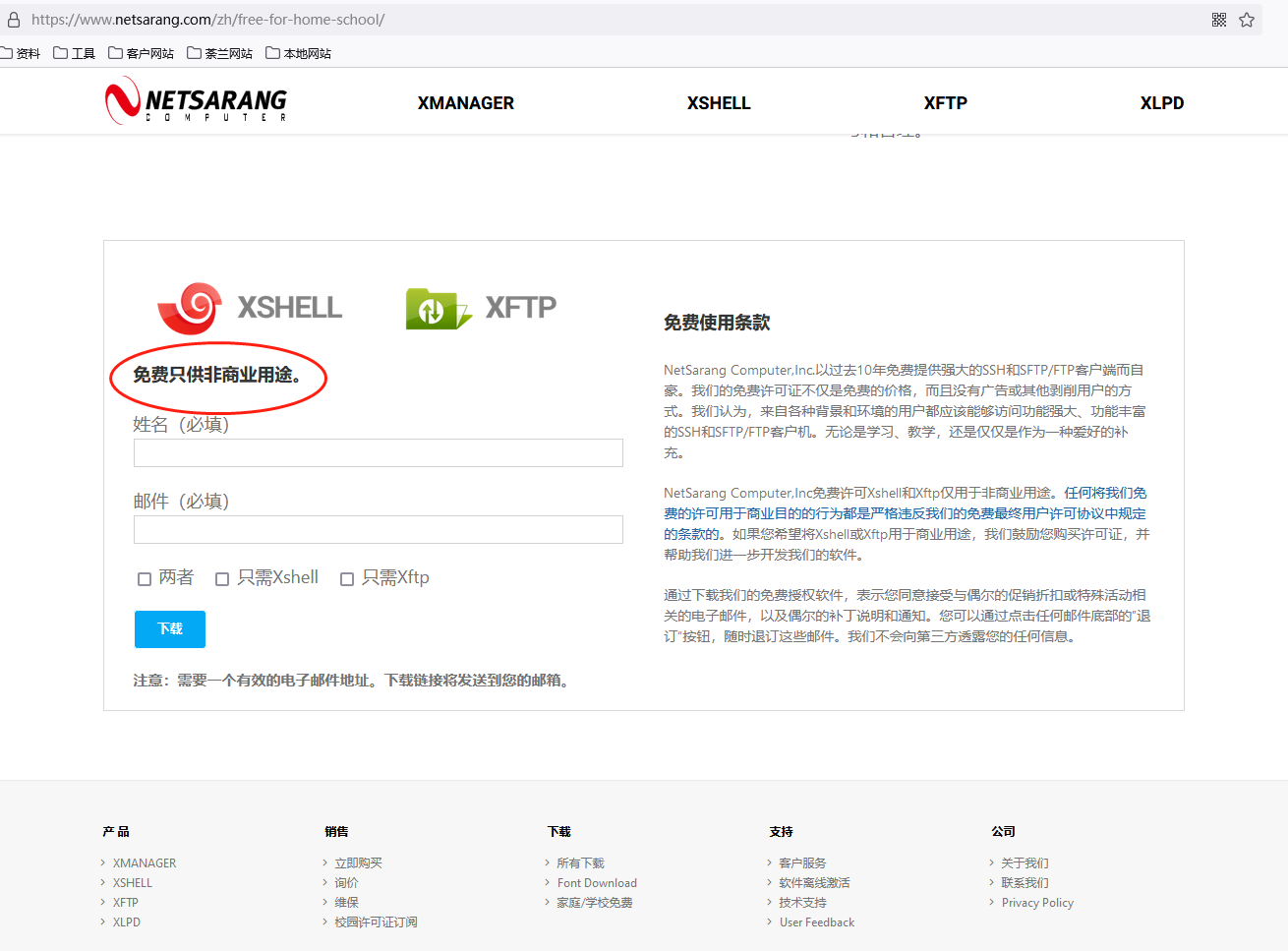Screen dimensions: 1288x951
Task: Open the 工具 bookmarks folder
Action: pos(75,53)
